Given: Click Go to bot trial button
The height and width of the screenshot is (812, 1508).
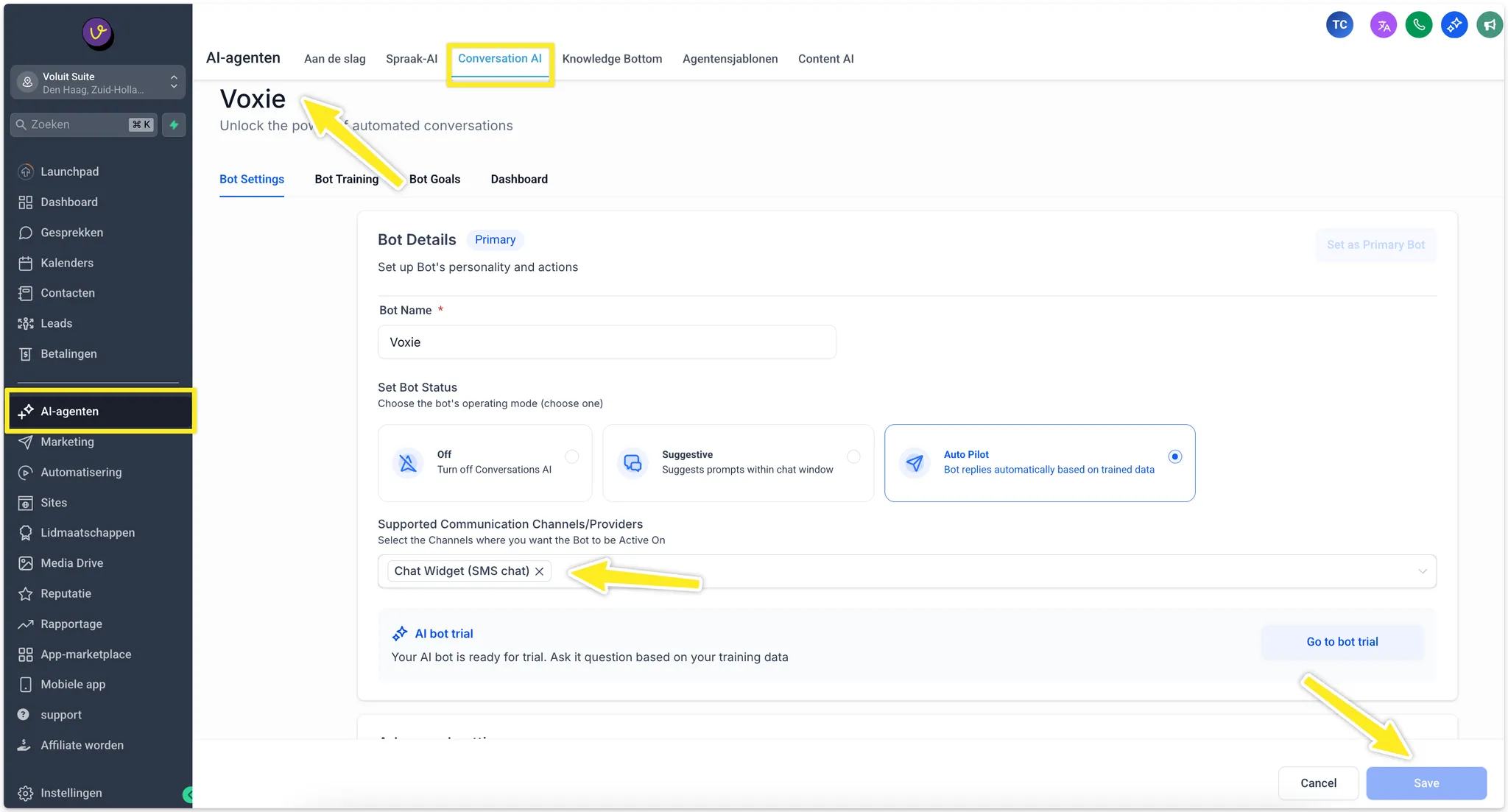Looking at the screenshot, I should (1342, 642).
